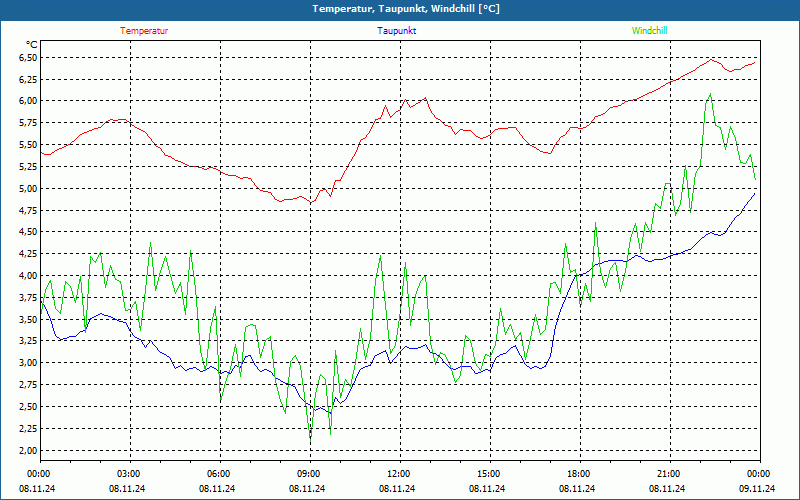The width and height of the screenshot is (800, 500).
Task: Click the 2,75 y-axis value
Action: pos(28,385)
